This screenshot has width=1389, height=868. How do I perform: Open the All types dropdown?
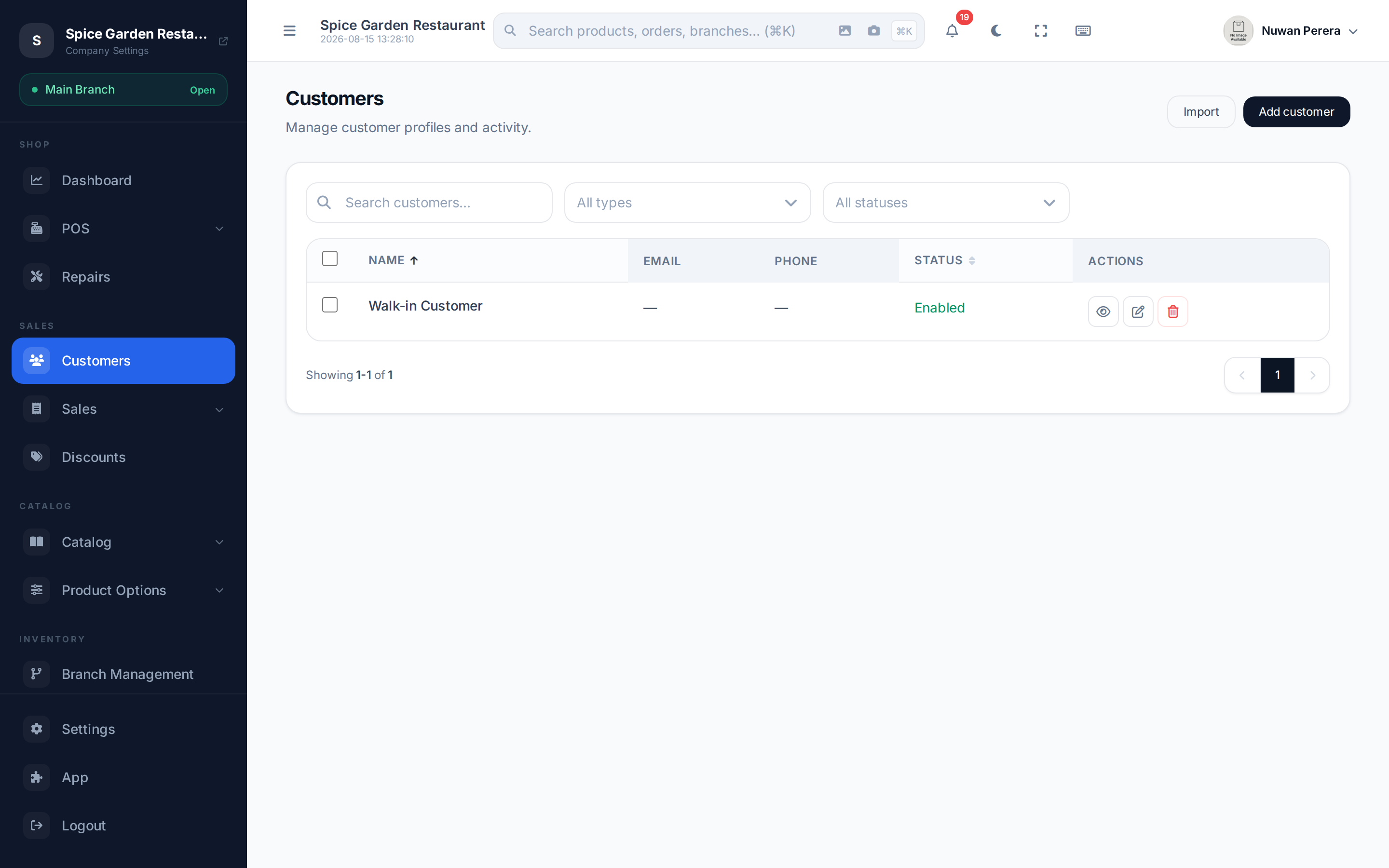[687, 203]
